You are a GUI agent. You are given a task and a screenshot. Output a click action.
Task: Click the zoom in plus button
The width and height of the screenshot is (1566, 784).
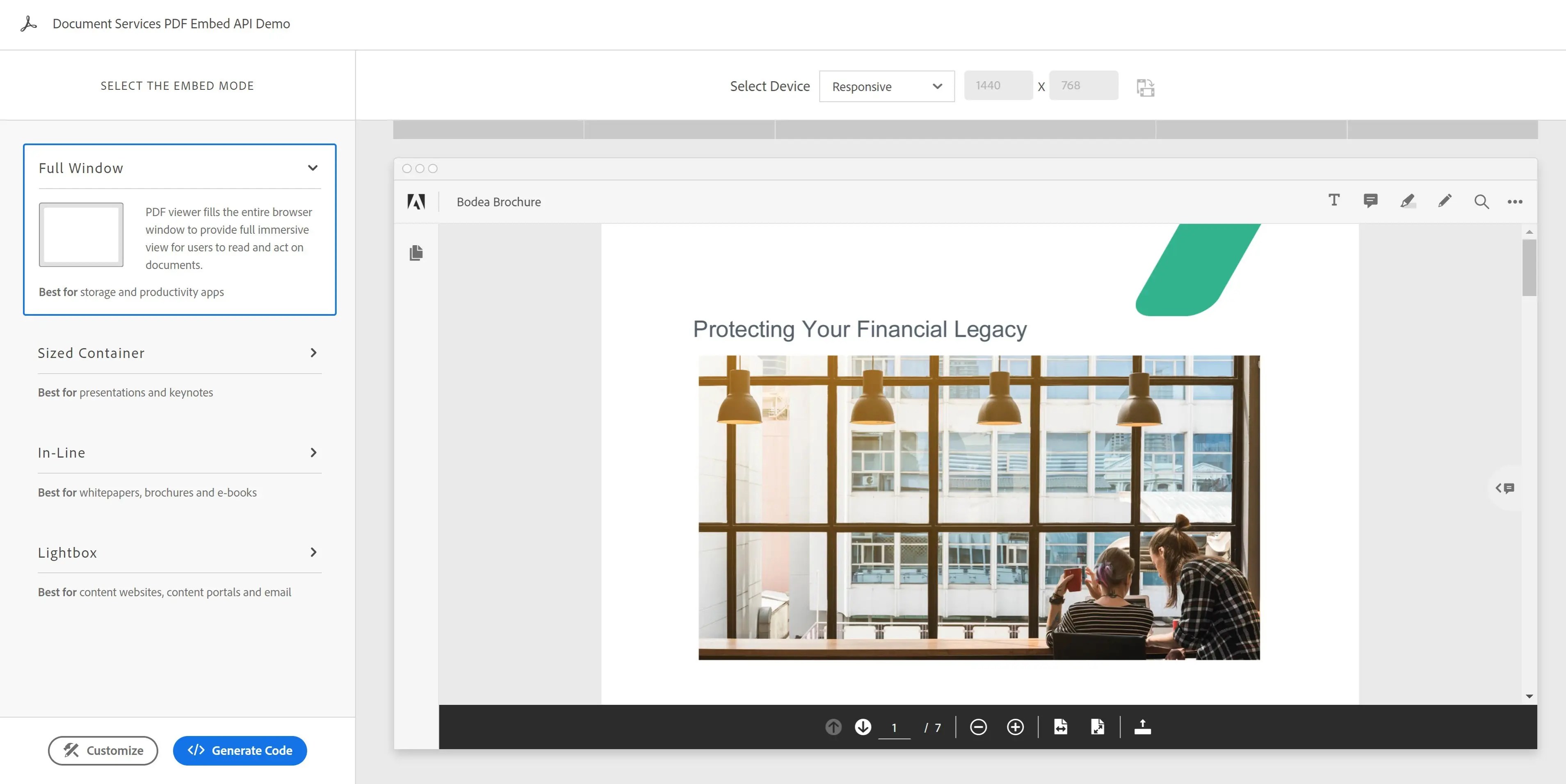point(1015,727)
